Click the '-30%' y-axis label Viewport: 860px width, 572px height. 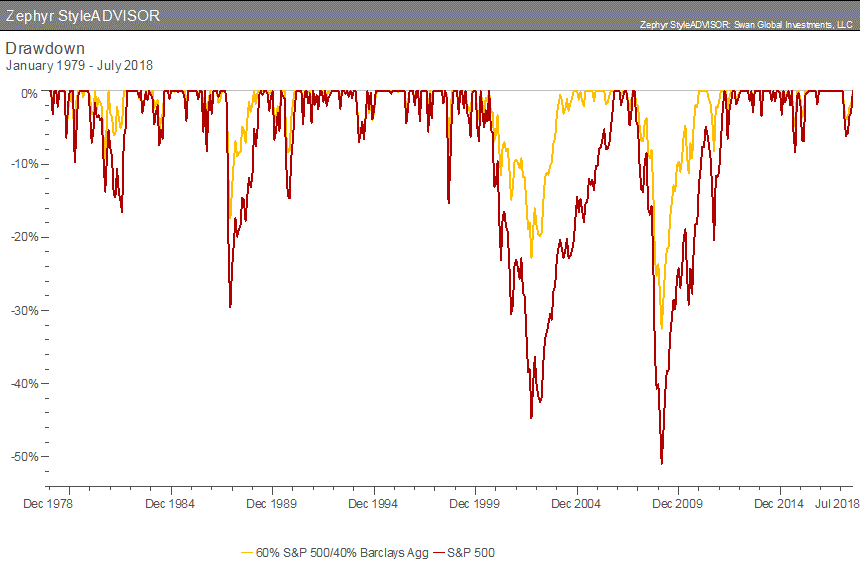[x=25, y=310]
